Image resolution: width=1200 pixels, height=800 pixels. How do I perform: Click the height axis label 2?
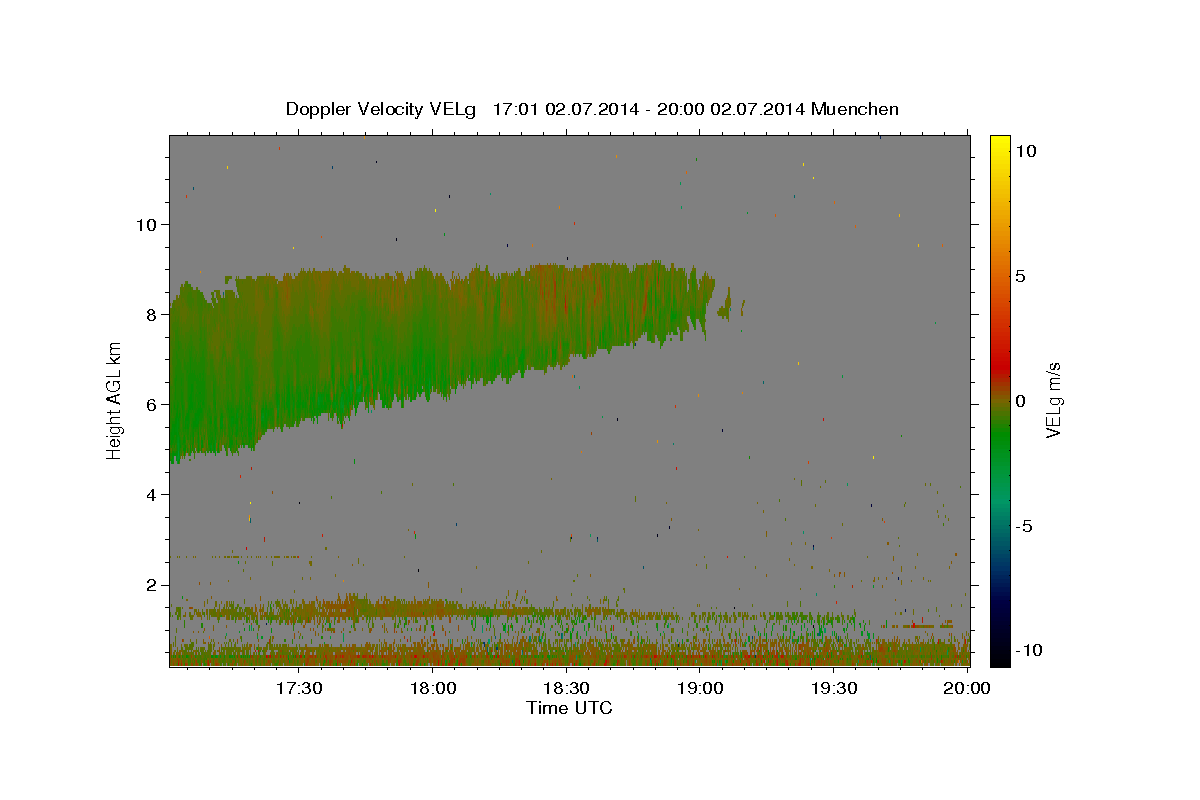152,585
